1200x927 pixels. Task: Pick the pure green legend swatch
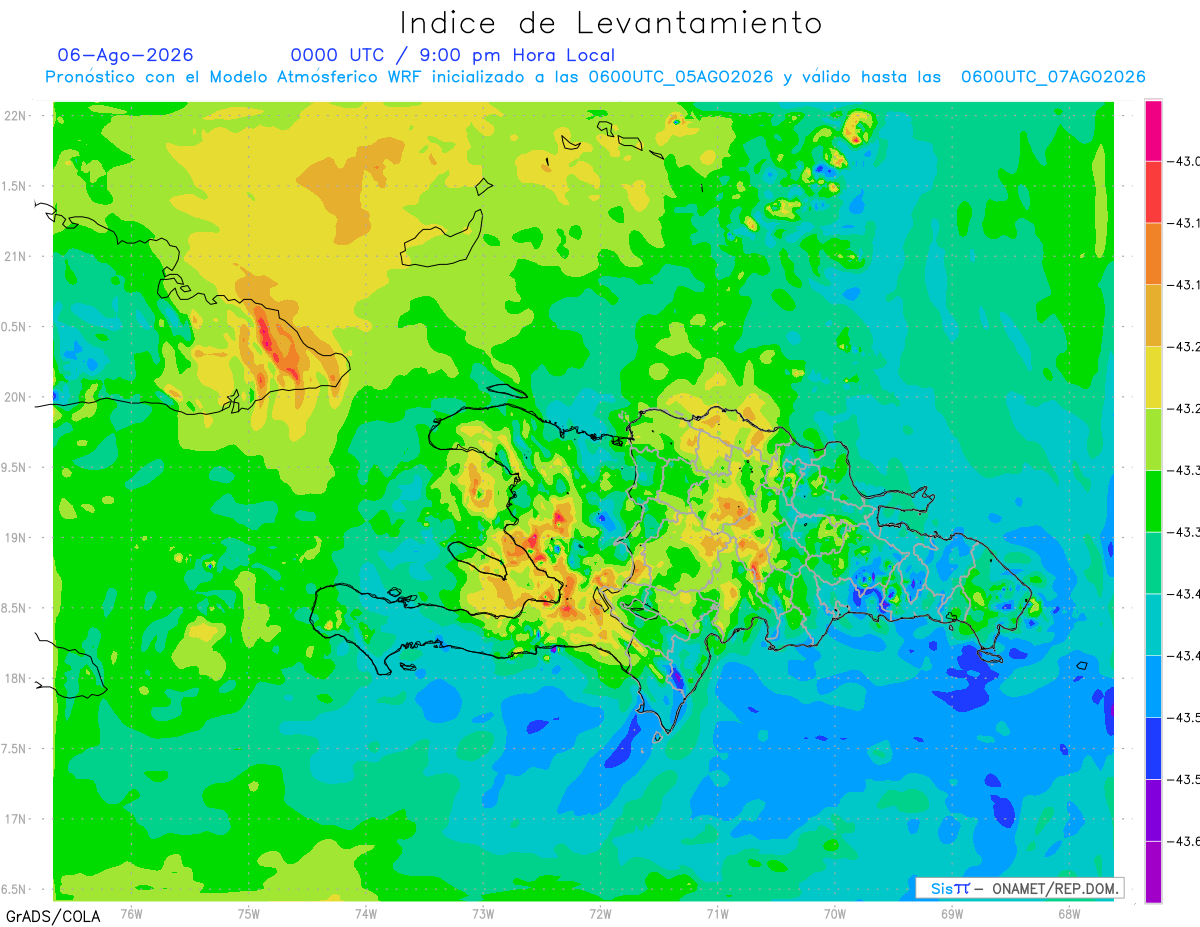point(1153,501)
